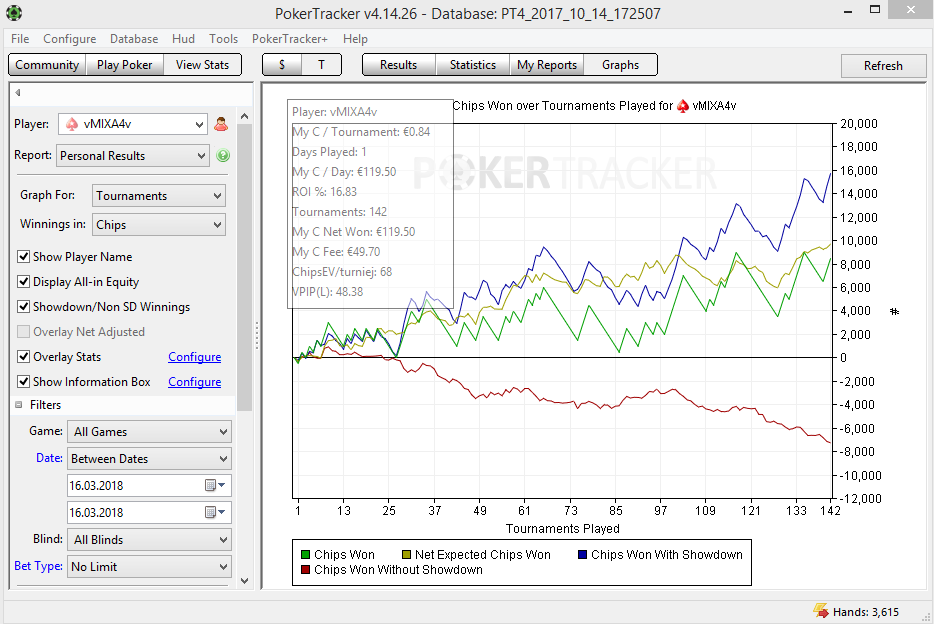Click the green Chips Won legend swatch
Screen dimensions: 934x624
click(x=306, y=554)
